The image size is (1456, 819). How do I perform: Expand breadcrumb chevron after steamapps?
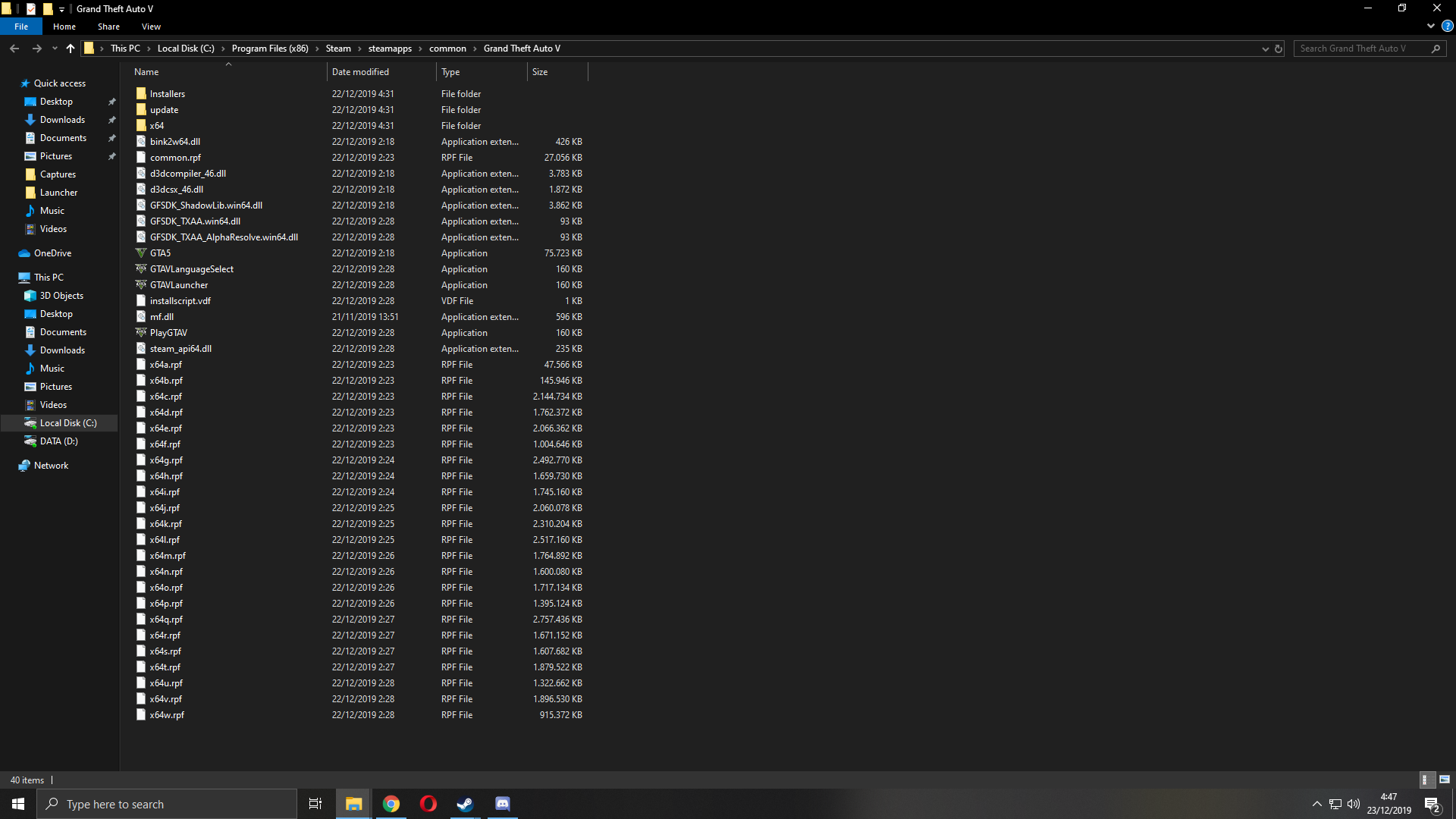pos(421,49)
